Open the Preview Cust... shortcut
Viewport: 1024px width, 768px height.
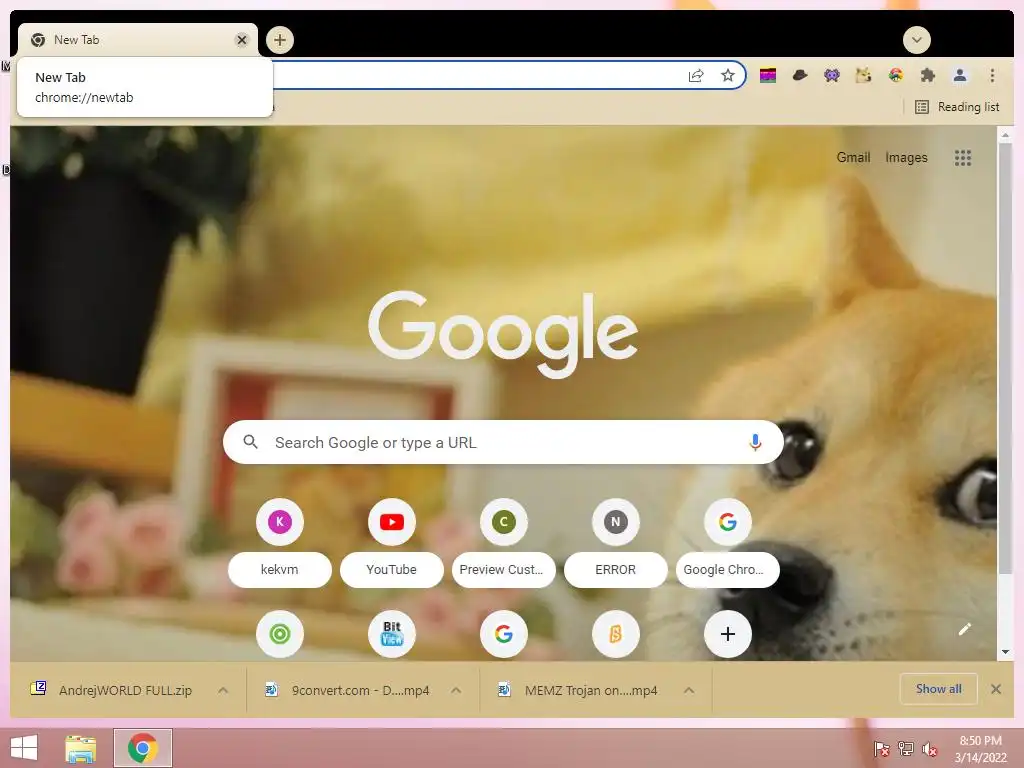pyautogui.click(x=504, y=543)
